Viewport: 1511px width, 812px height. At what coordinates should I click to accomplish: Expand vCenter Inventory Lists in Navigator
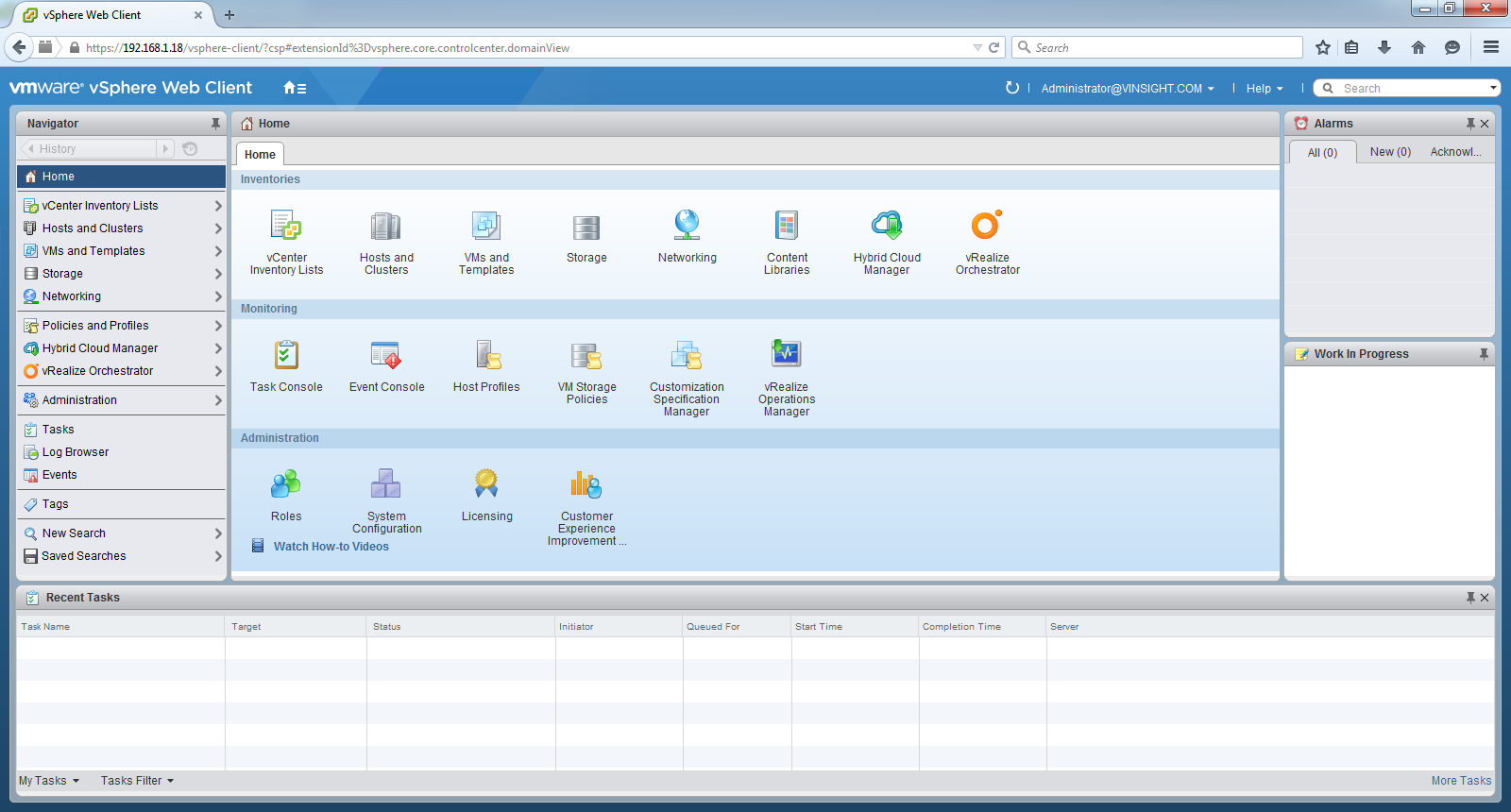tap(218, 206)
